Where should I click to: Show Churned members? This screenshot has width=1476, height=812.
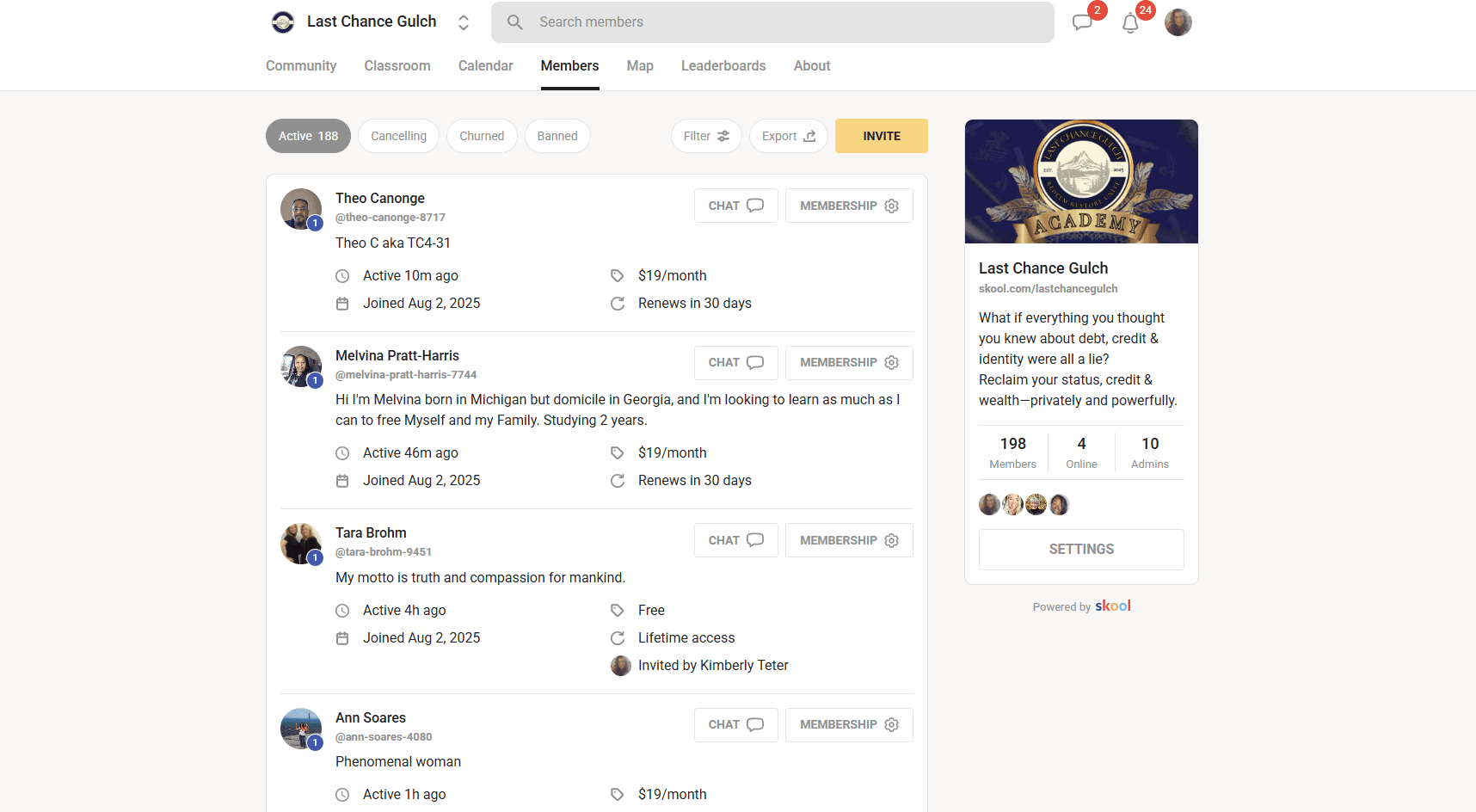pos(482,136)
